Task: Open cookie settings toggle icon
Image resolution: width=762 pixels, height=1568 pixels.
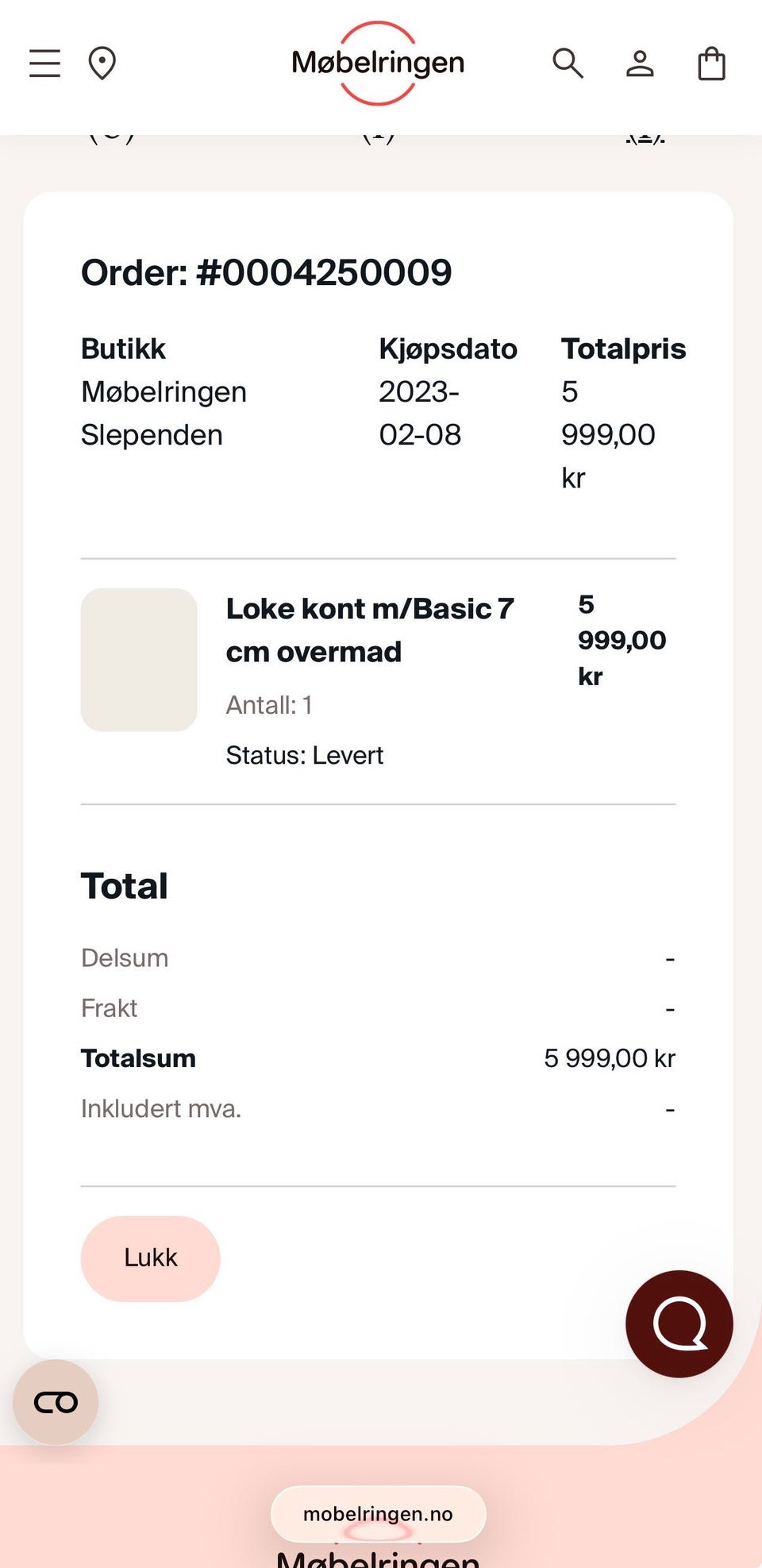Action: point(56,1402)
